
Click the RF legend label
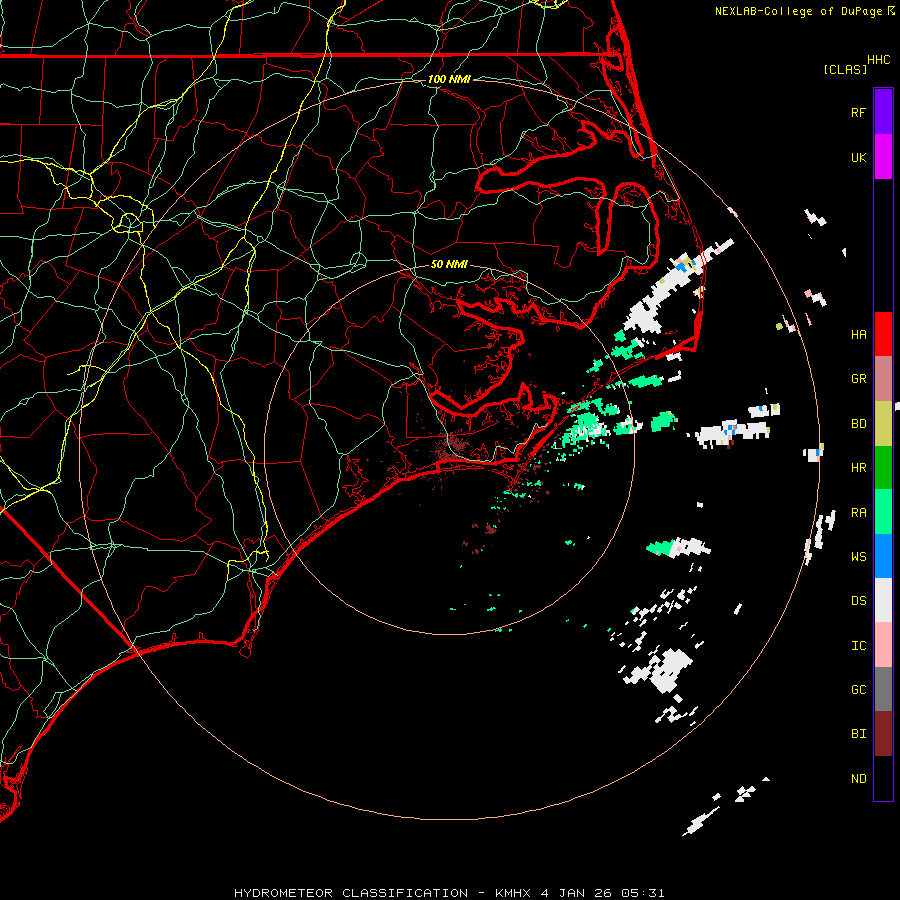coord(858,112)
